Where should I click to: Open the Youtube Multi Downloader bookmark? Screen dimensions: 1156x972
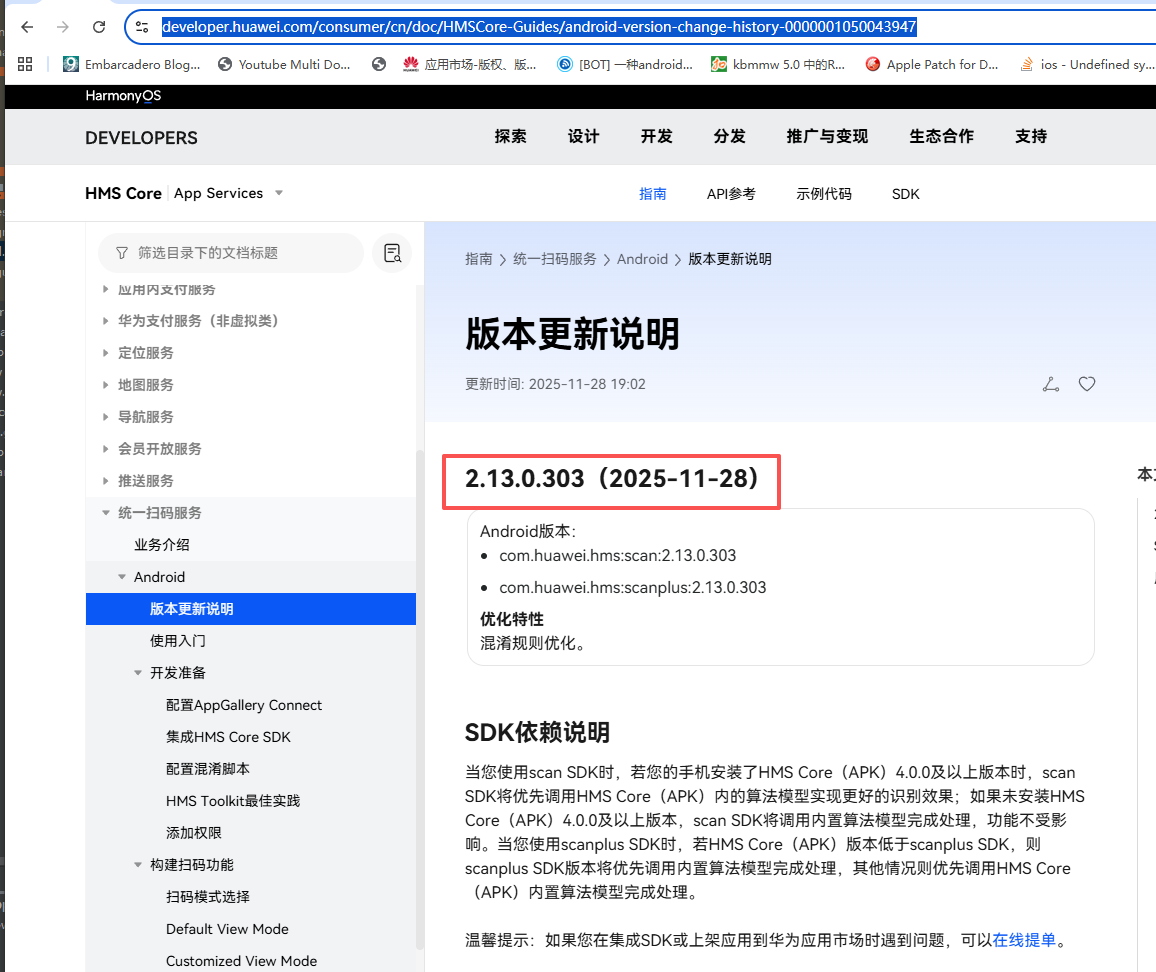284,64
